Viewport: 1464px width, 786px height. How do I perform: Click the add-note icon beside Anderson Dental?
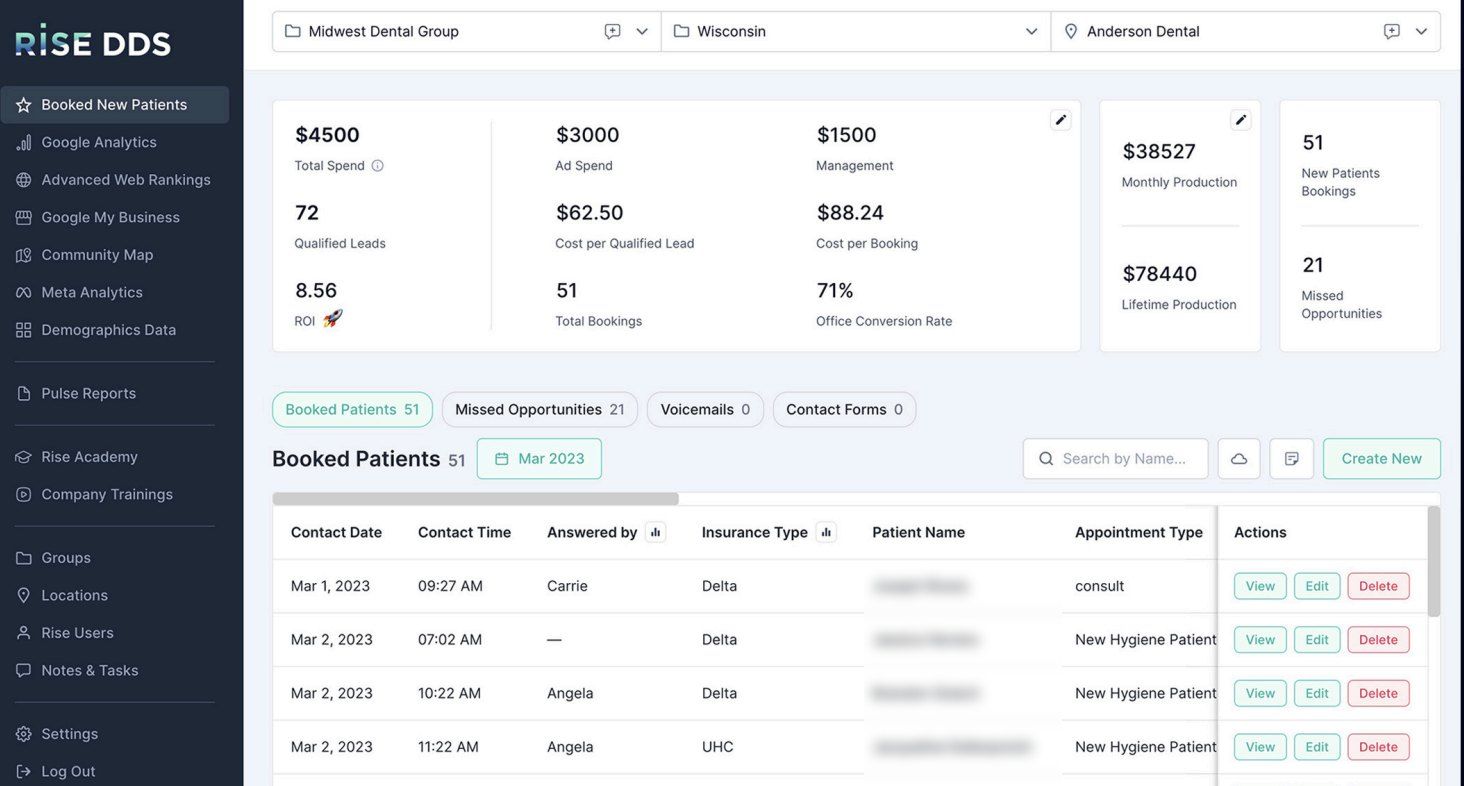point(1391,31)
